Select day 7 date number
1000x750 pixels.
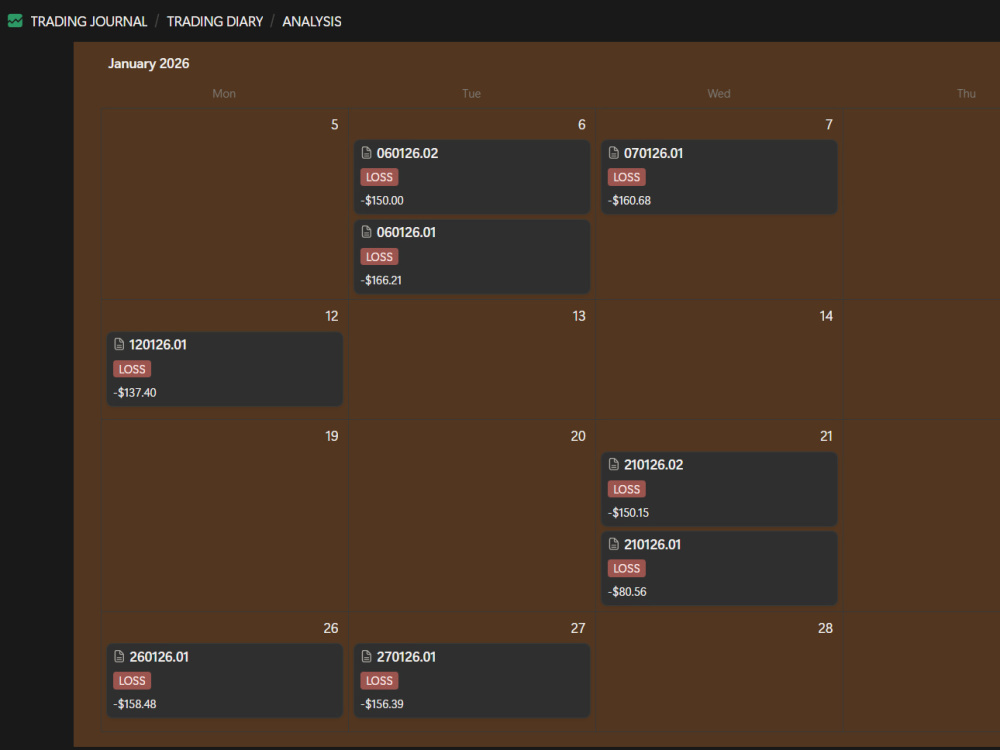(829, 124)
